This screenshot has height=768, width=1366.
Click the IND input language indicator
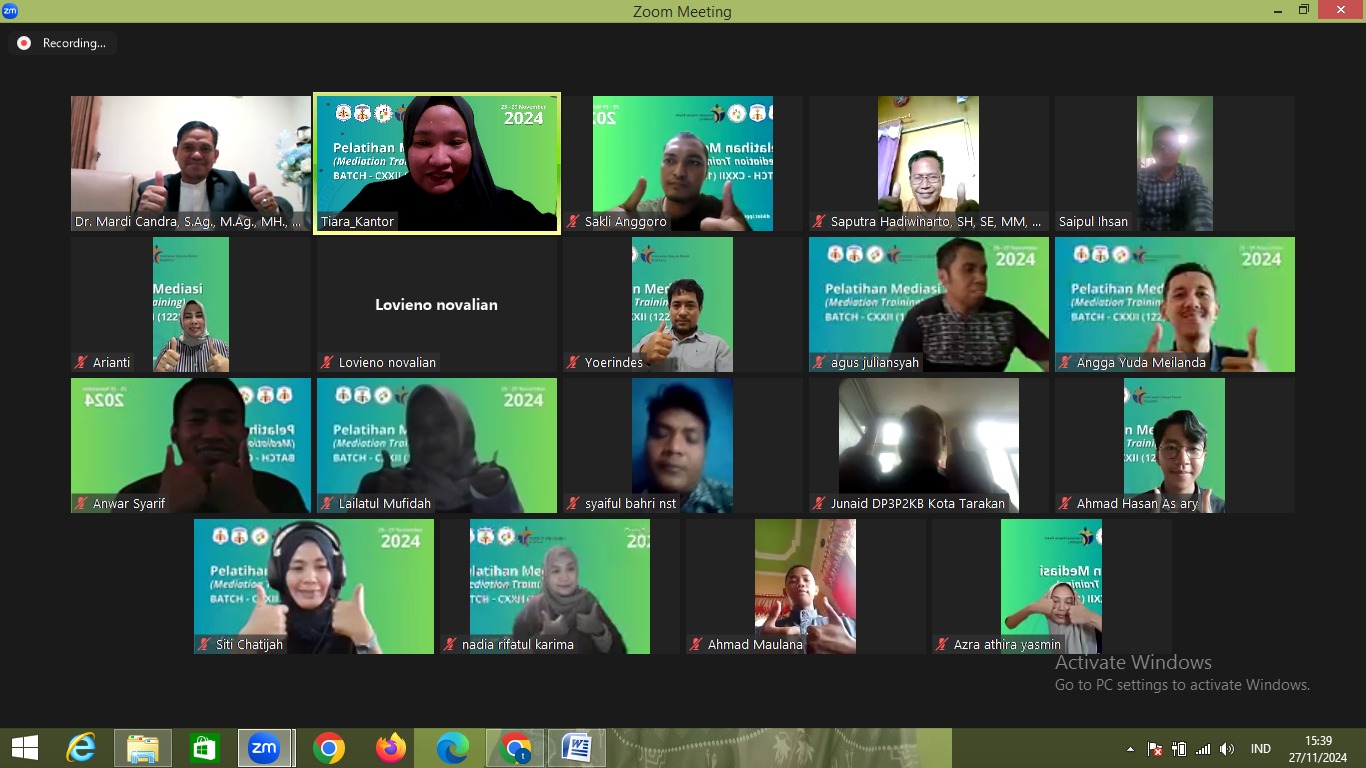pyautogui.click(x=1261, y=749)
